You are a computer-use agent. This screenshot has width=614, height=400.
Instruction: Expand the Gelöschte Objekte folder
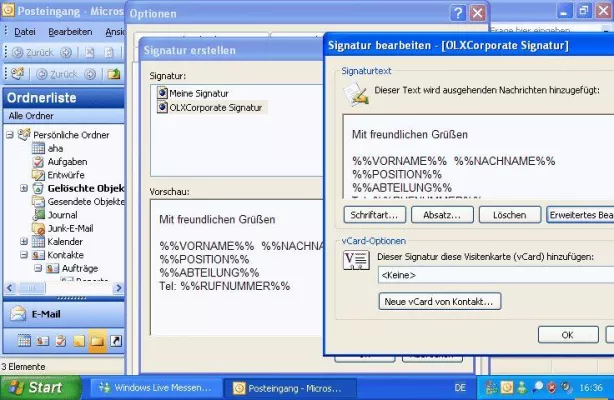(24, 188)
